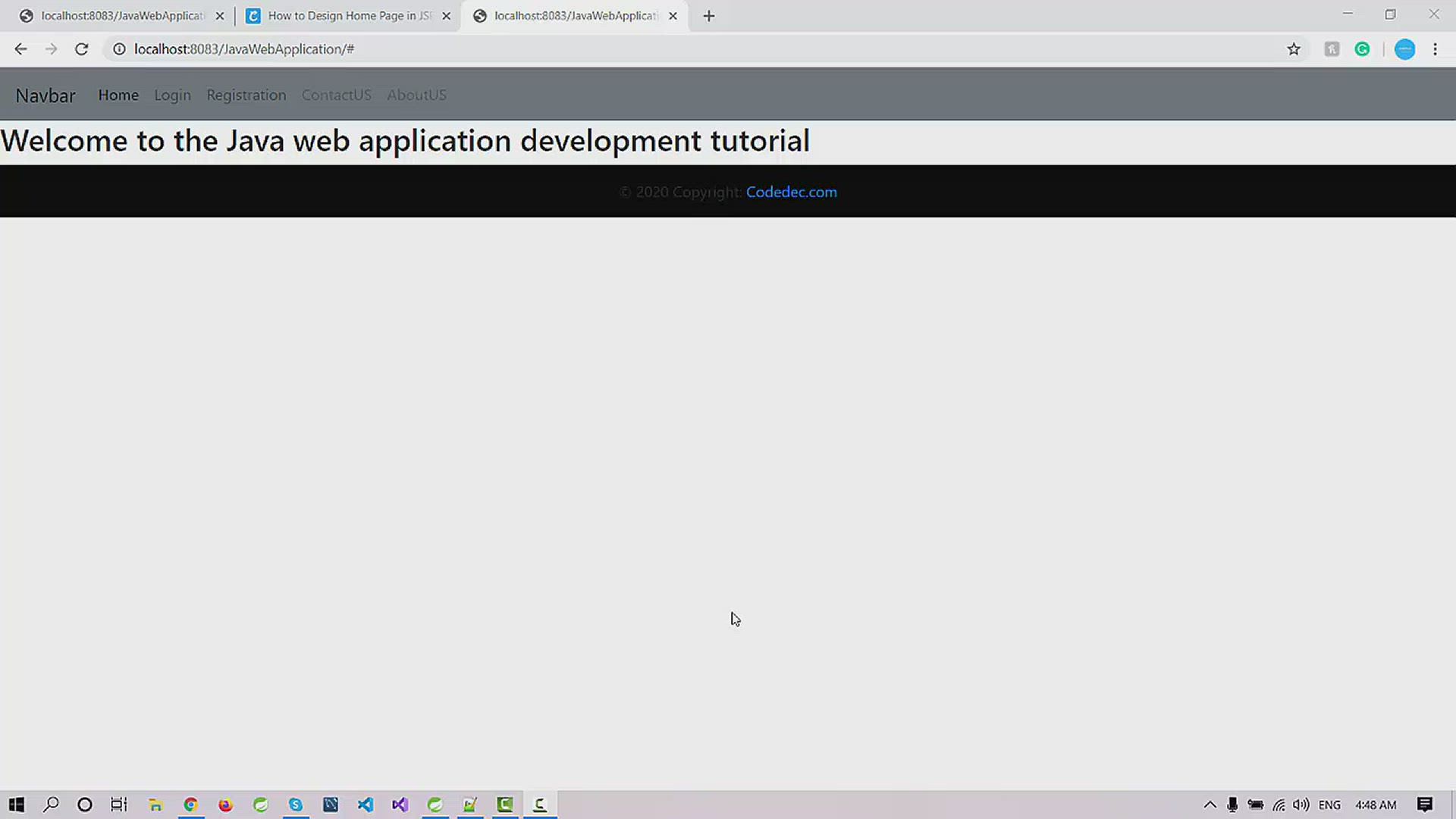Image resolution: width=1456 pixels, height=819 pixels.
Task: Check battery status in system tray
Action: coord(1256,805)
